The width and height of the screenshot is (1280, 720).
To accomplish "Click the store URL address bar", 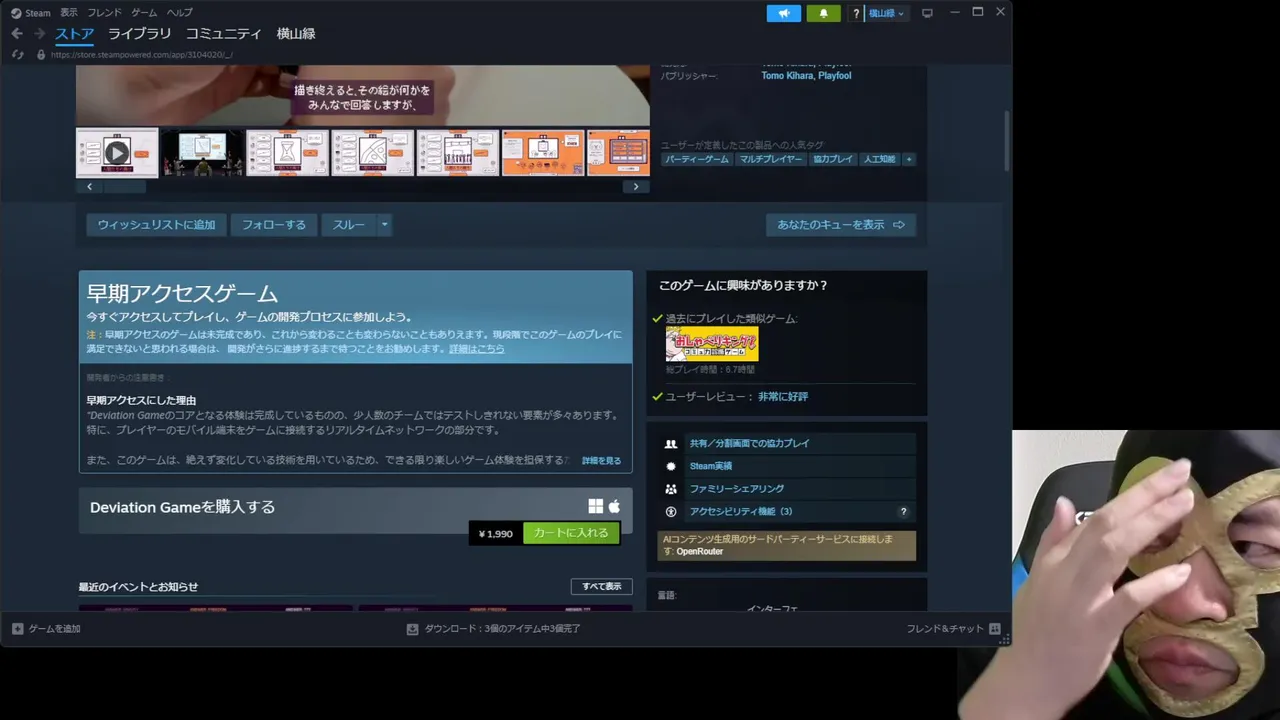I will (x=141, y=55).
